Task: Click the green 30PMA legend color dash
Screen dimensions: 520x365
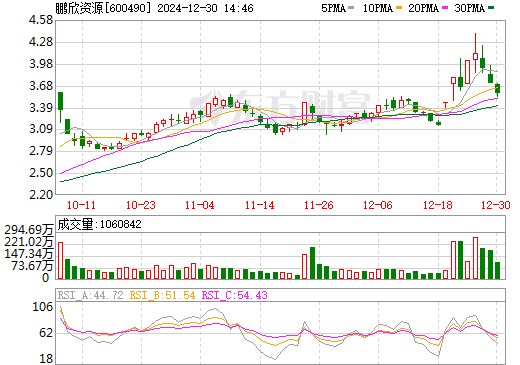Action: point(491,8)
